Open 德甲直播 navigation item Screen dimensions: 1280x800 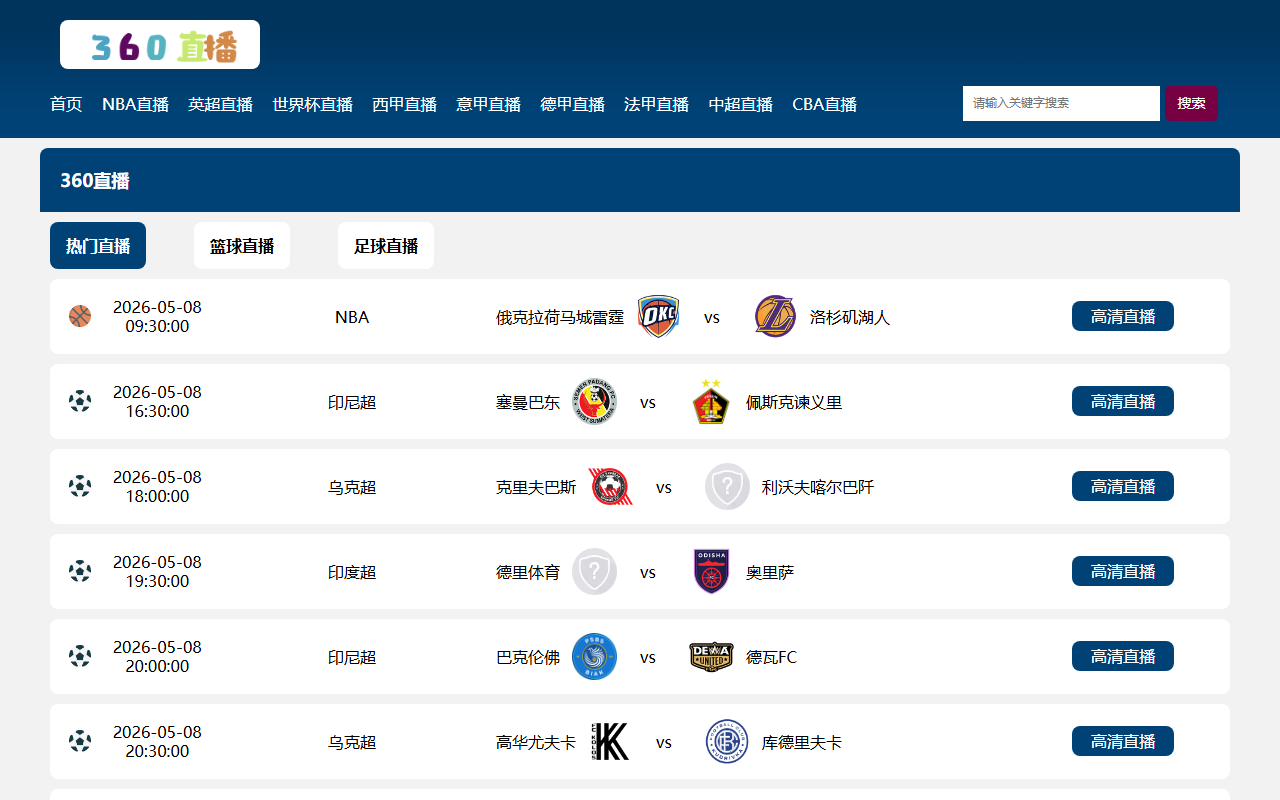[573, 104]
